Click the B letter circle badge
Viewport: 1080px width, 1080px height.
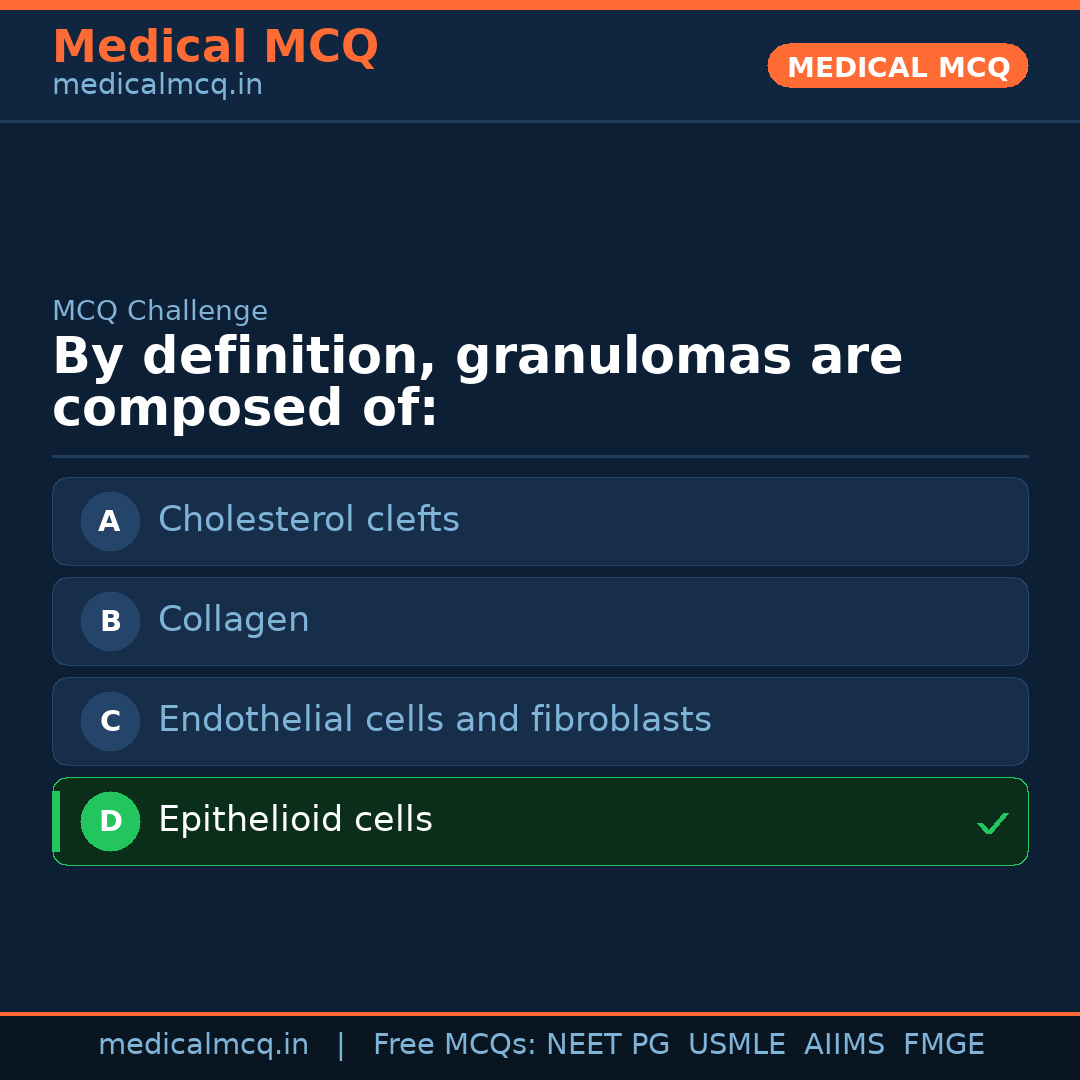coord(110,621)
